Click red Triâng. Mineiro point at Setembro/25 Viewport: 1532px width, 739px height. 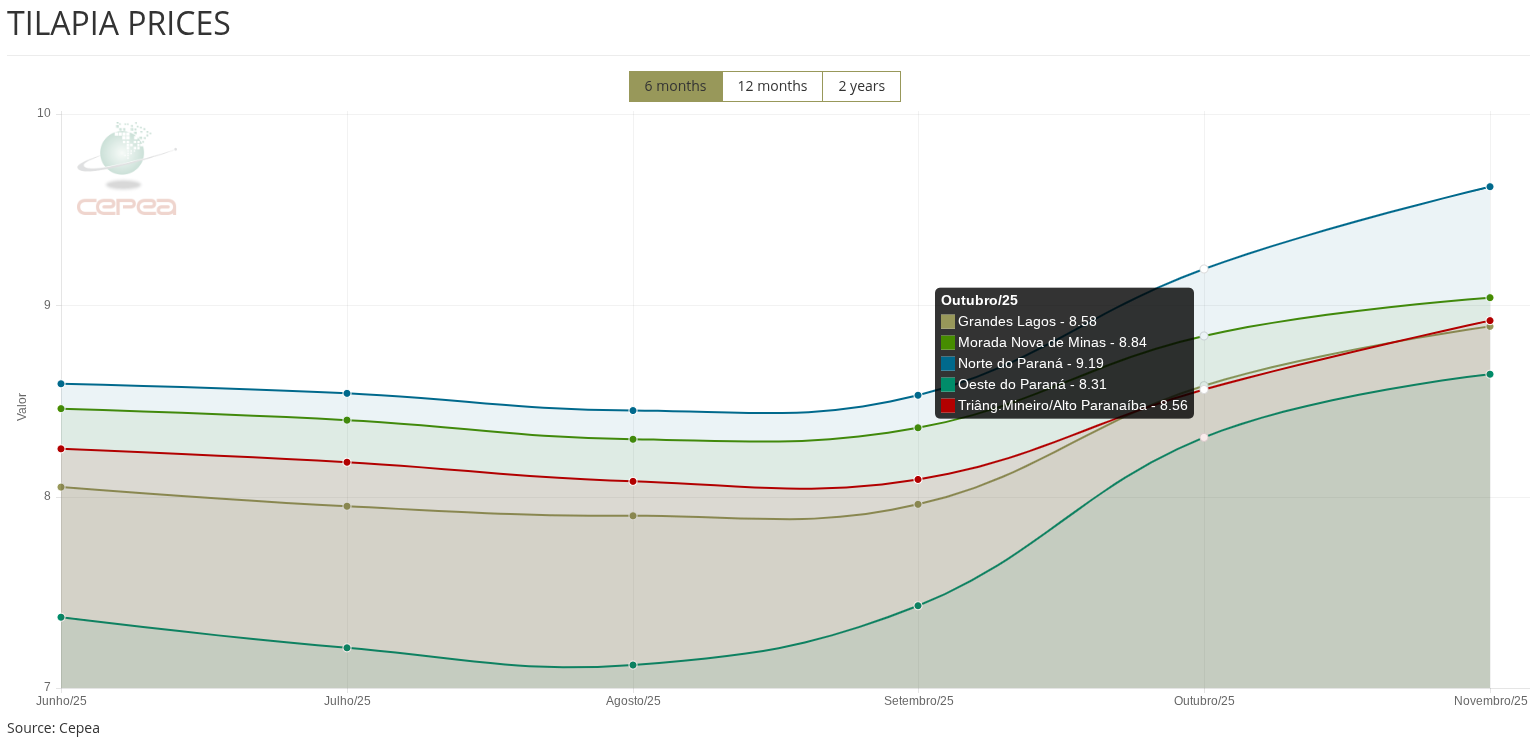click(918, 480)
